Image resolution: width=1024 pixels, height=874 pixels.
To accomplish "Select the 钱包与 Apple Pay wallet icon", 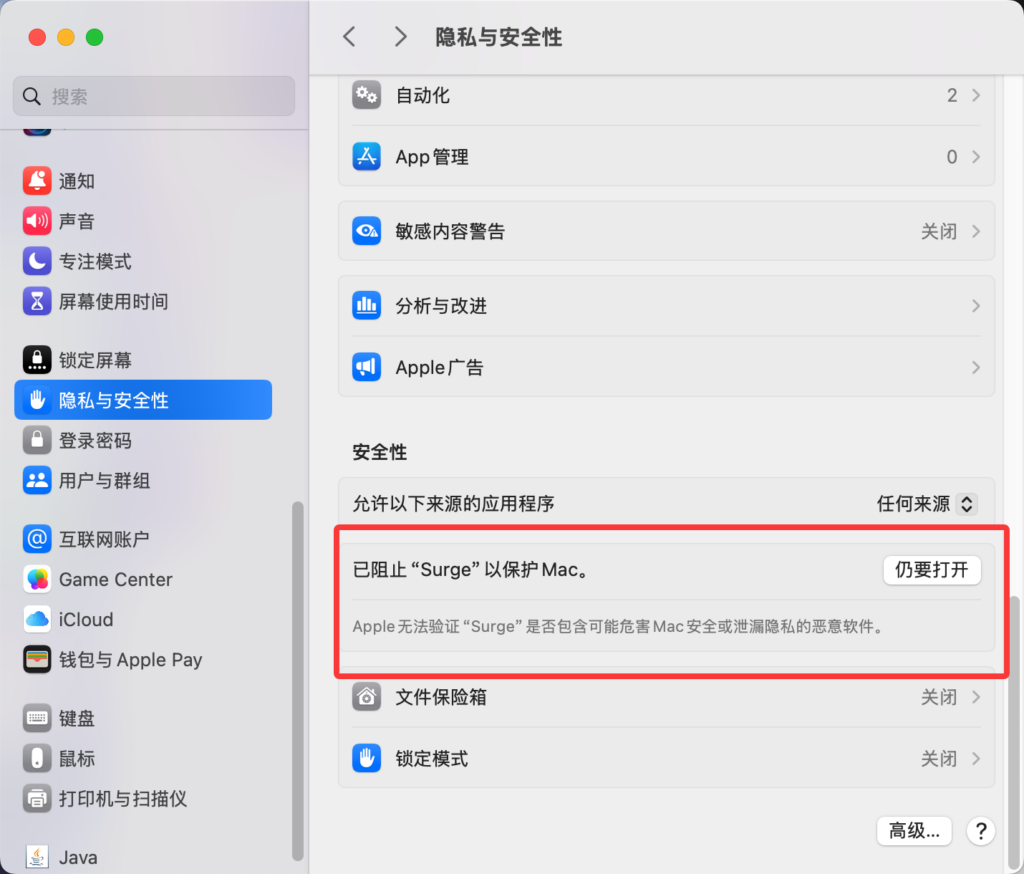I will pos(37,660).
